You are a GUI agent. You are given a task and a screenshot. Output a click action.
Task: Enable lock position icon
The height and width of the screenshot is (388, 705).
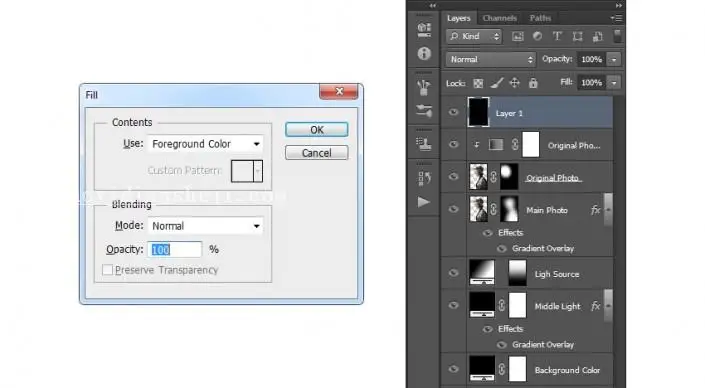pyautogui.click(x=514, y=83)
